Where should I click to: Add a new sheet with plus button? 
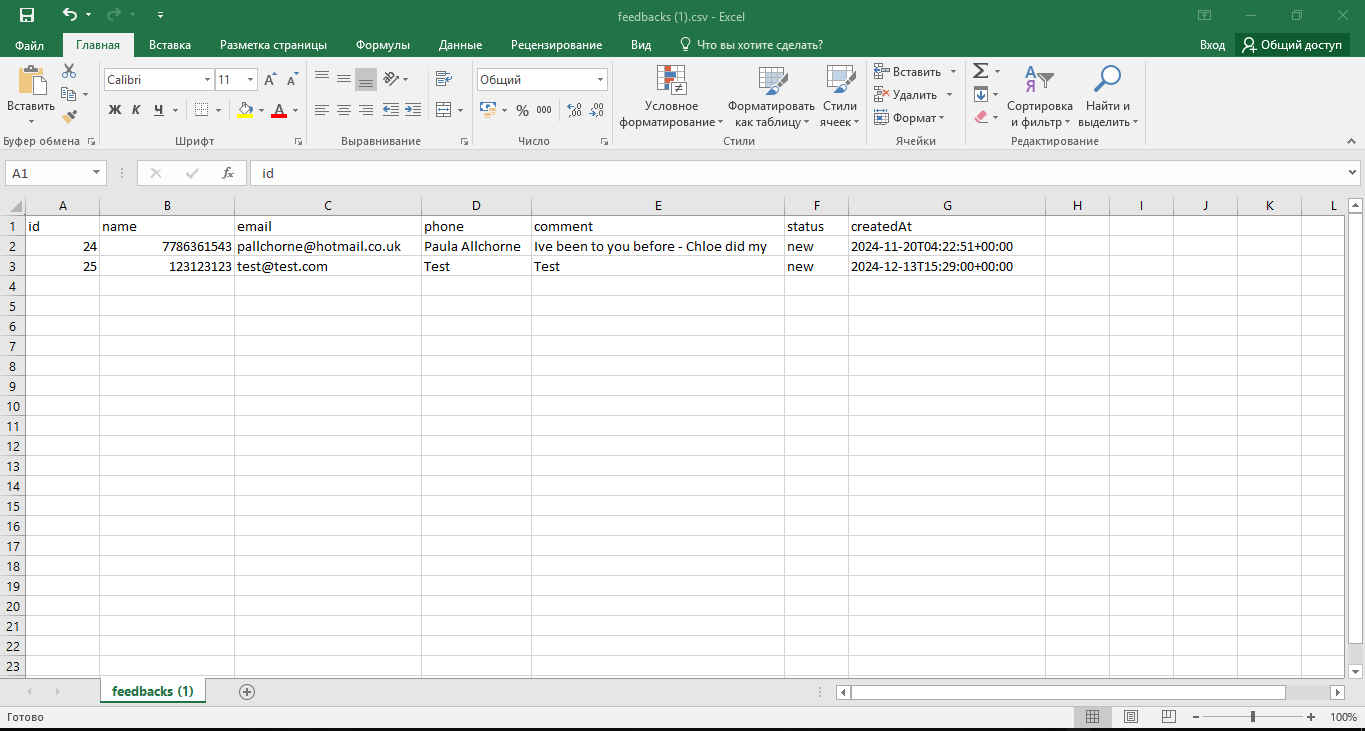point(247,691)
